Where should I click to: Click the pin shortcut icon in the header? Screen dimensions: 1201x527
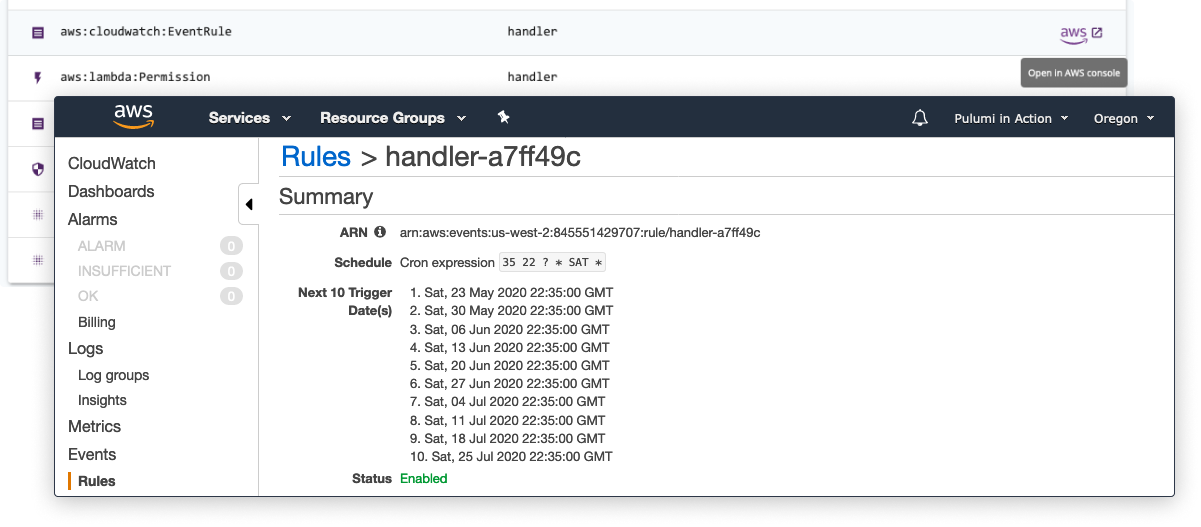504,117
